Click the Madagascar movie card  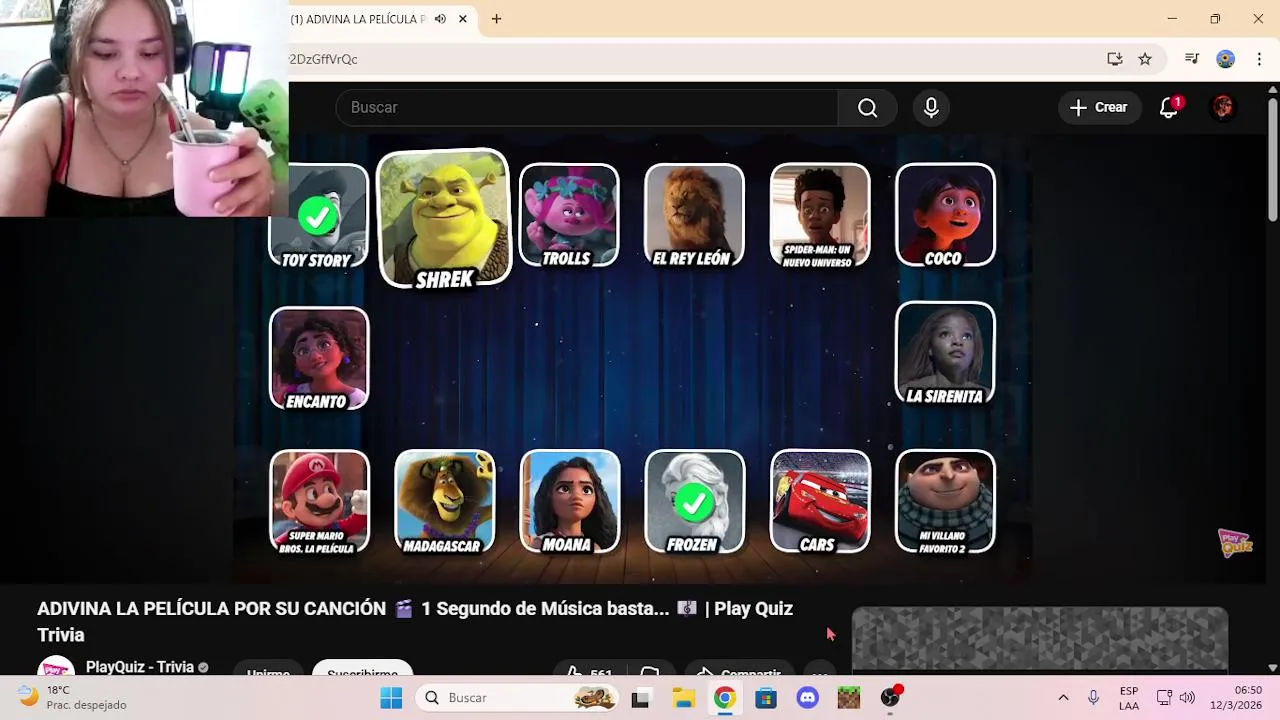[444, 501]
